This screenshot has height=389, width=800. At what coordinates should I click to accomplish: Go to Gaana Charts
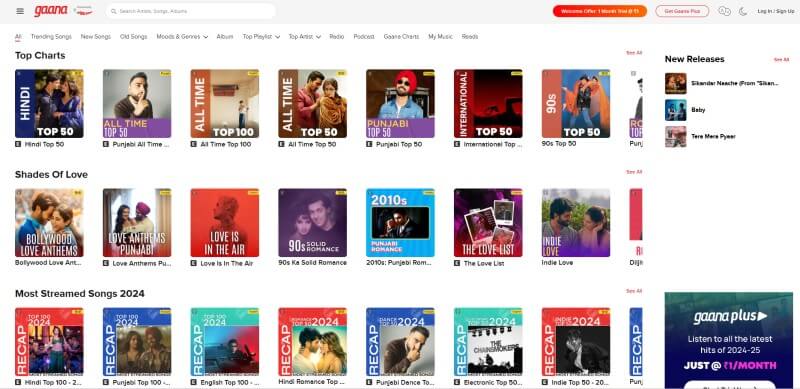pos(401,37)
